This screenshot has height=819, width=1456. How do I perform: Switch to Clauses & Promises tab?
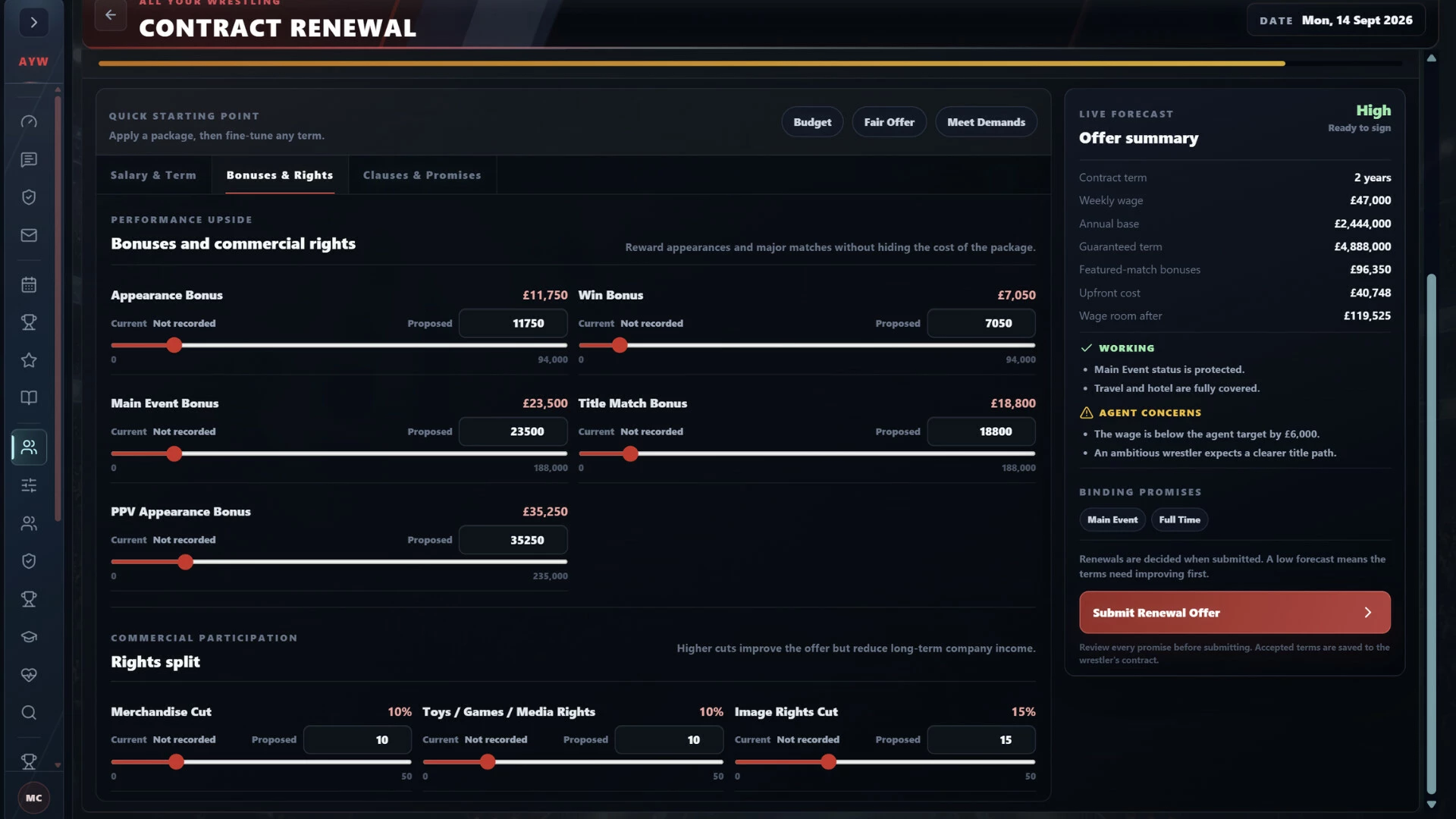[422, 175]
